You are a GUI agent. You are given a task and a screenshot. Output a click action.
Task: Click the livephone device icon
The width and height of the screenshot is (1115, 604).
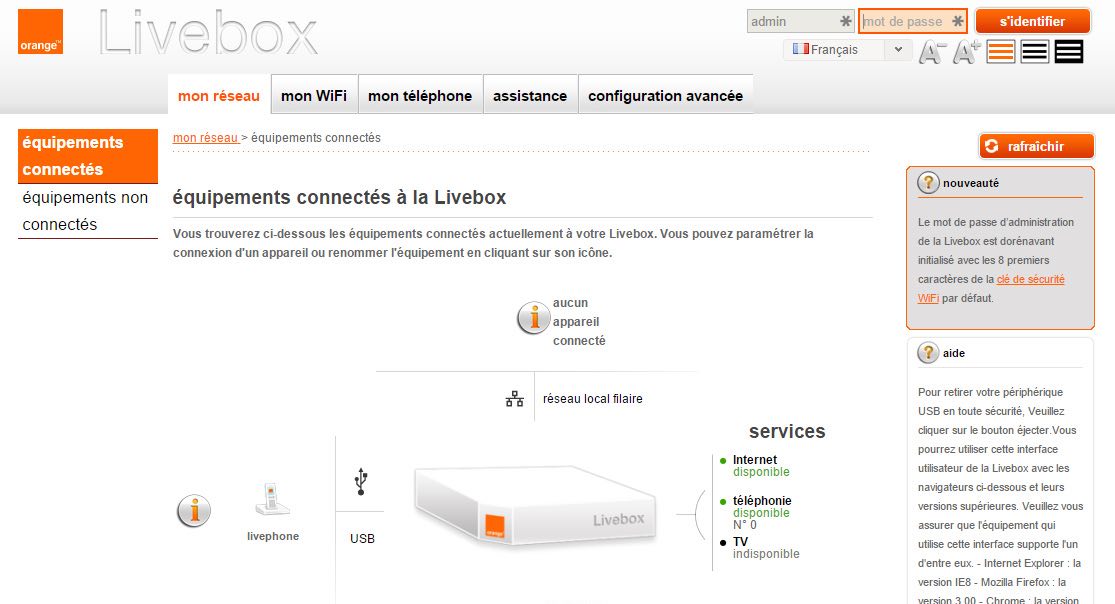click(273, 499)
